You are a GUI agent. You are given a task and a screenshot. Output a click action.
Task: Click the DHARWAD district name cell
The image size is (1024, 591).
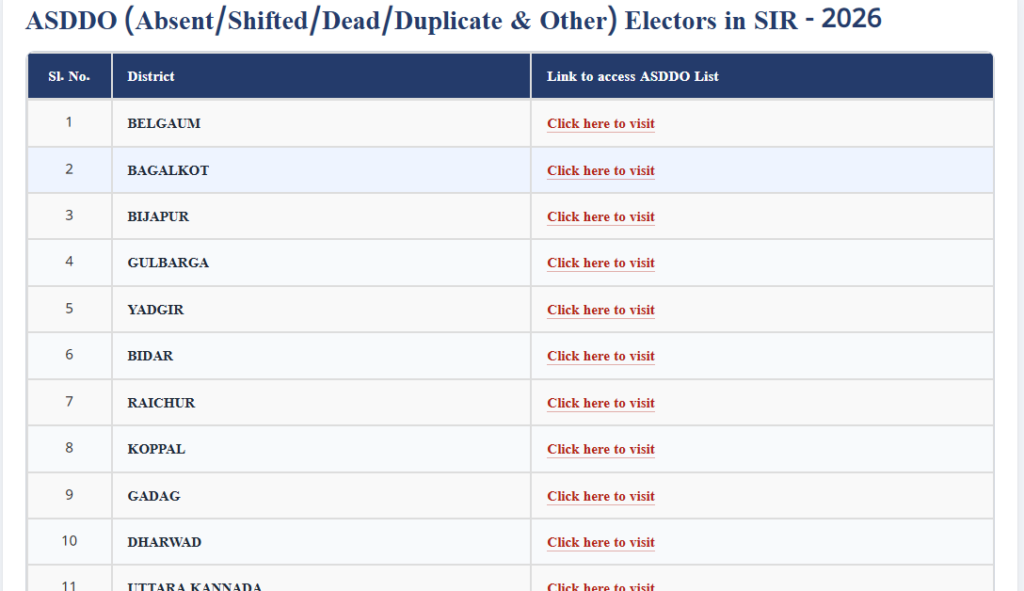click(321, 543)
